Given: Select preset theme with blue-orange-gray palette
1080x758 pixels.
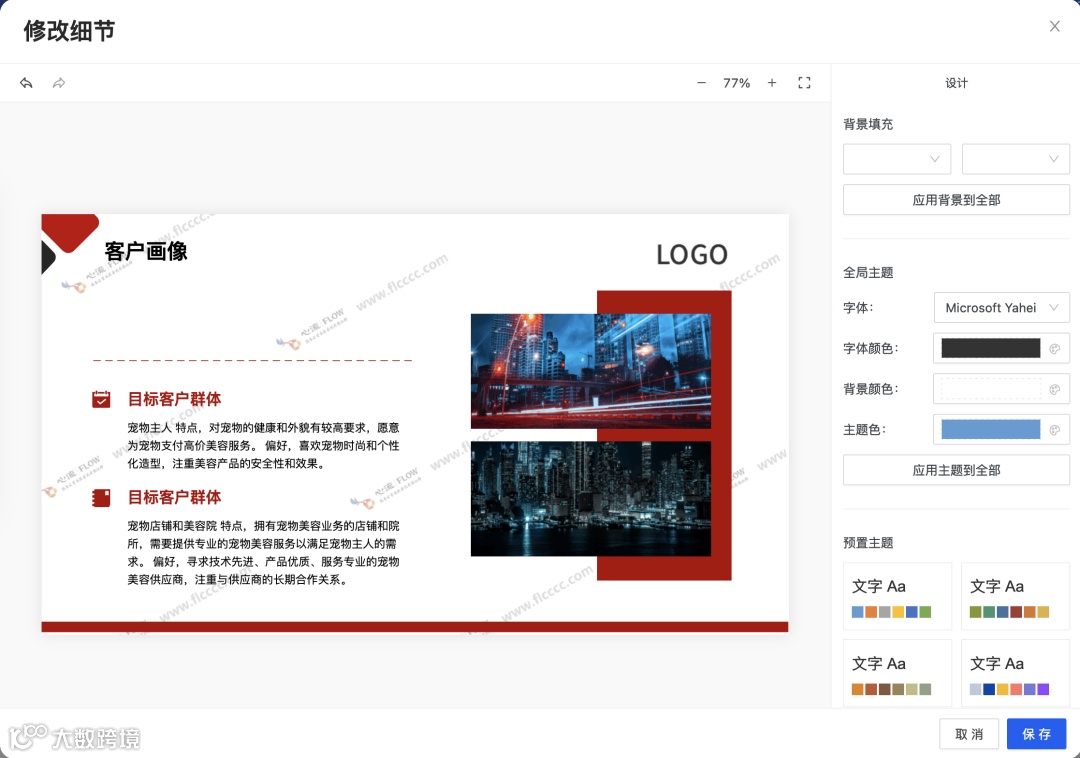Looking at the screenshot, I should coord(897,596).
